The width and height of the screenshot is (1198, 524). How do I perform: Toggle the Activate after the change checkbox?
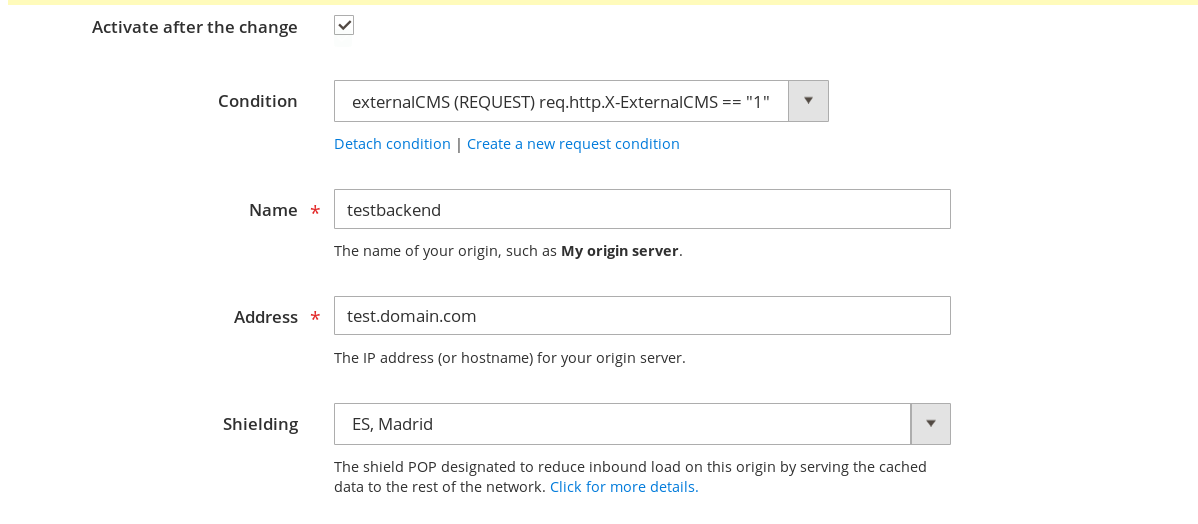pos(344,26)
